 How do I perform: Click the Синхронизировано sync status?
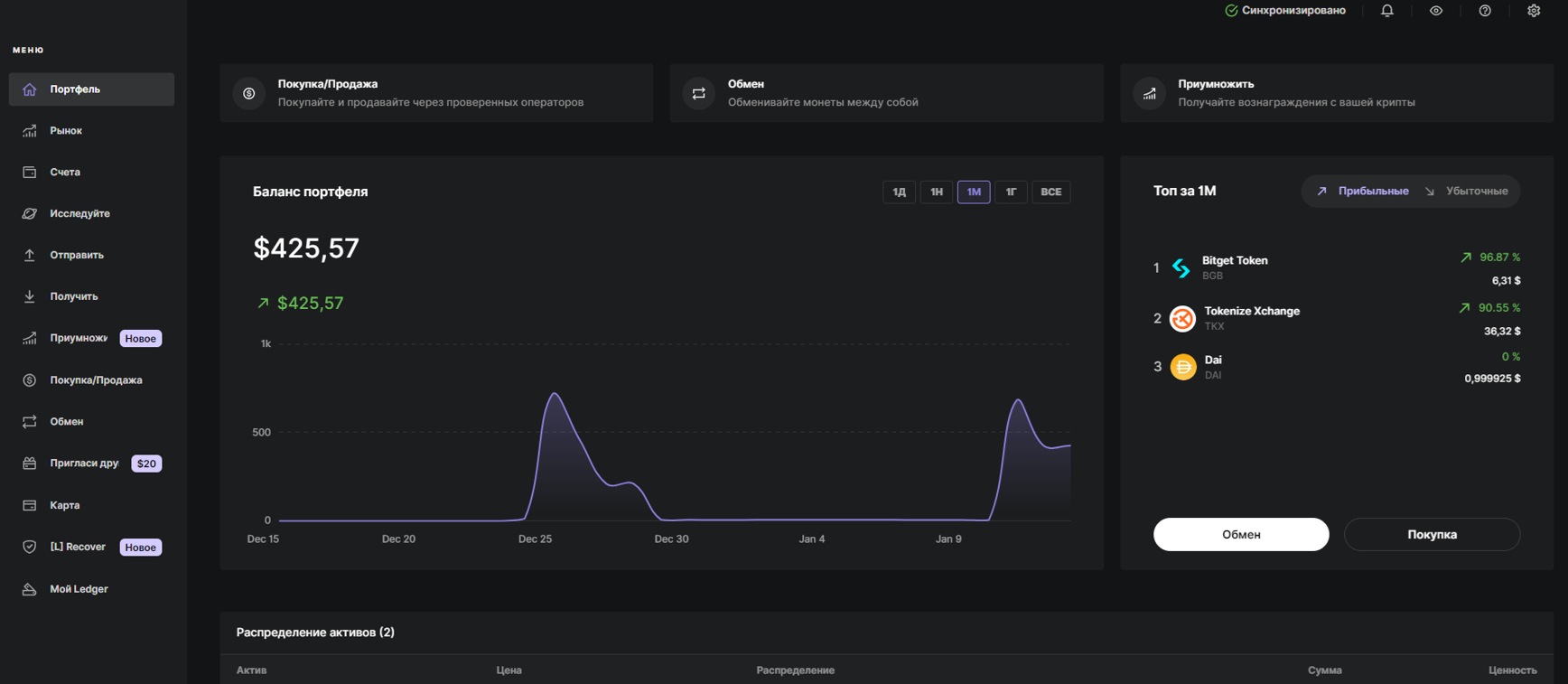[x=1285, y=11]
